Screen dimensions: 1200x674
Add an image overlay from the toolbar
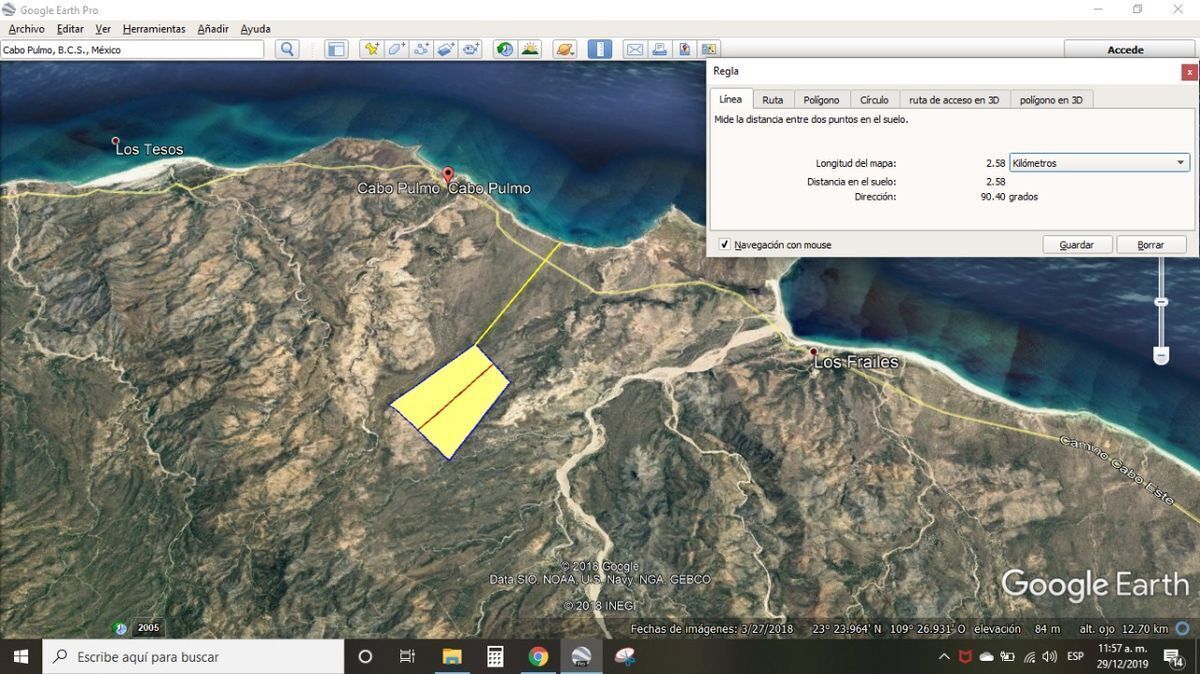pos(447,49)
